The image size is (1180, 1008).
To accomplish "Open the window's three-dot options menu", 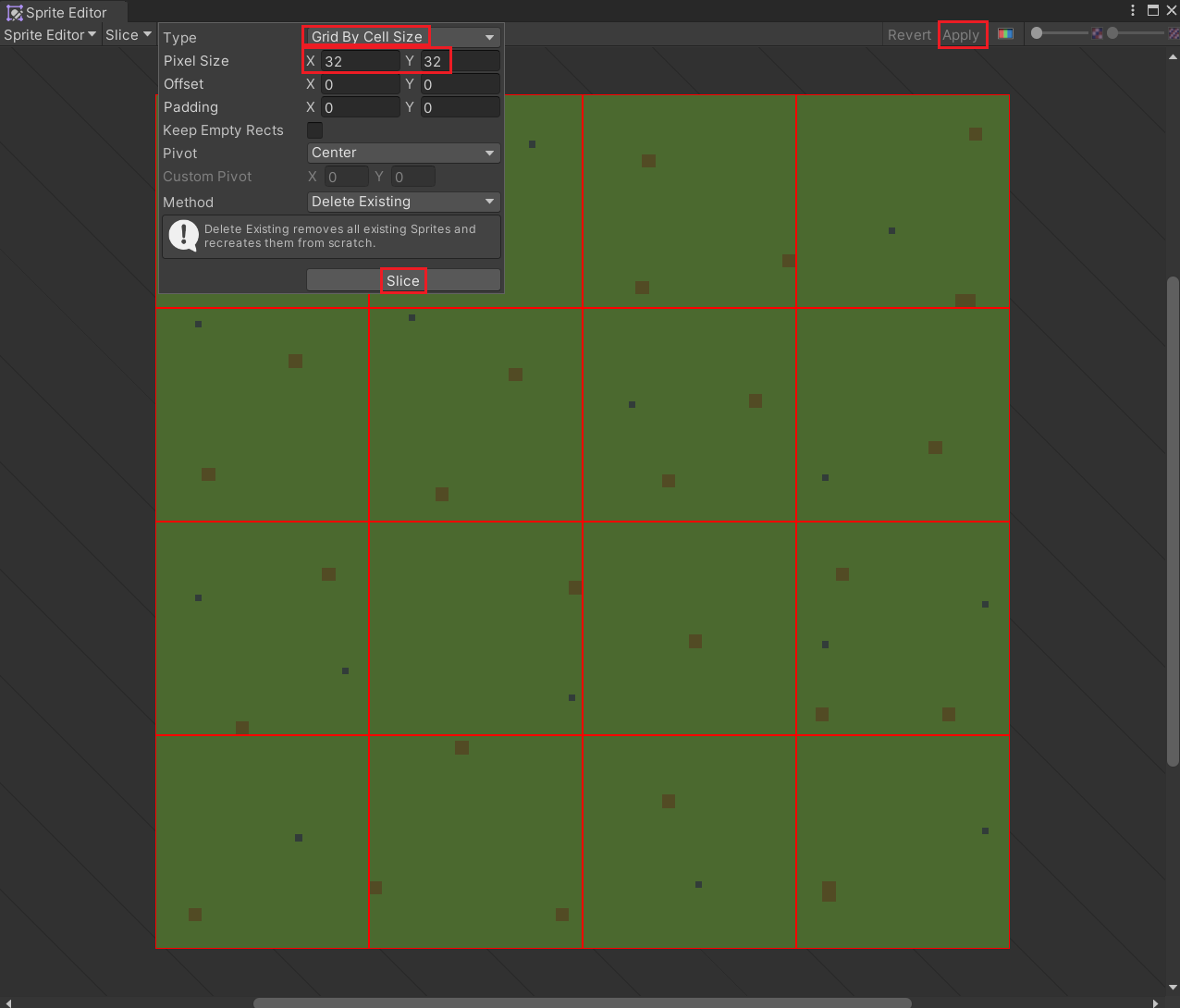I will click(x=1133, y=10).
